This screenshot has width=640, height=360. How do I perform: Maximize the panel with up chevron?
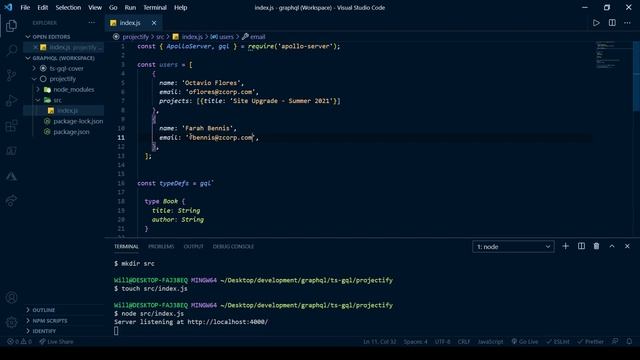[612, 246]
